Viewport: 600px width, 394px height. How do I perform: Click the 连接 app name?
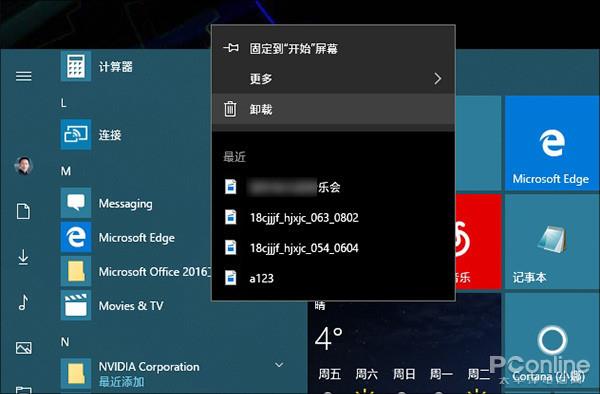(110, 135)
